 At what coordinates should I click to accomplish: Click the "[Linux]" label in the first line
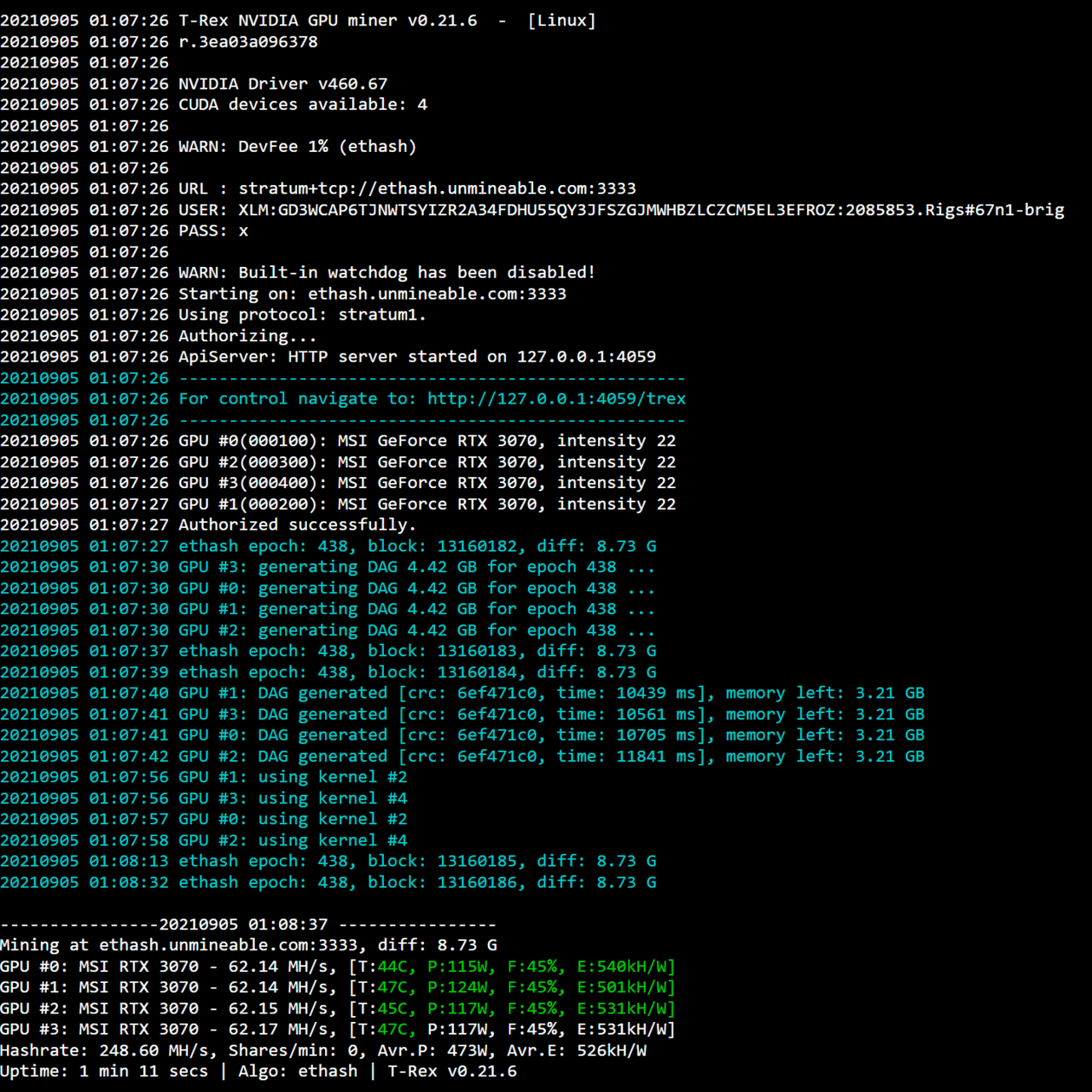coord(561,20)
